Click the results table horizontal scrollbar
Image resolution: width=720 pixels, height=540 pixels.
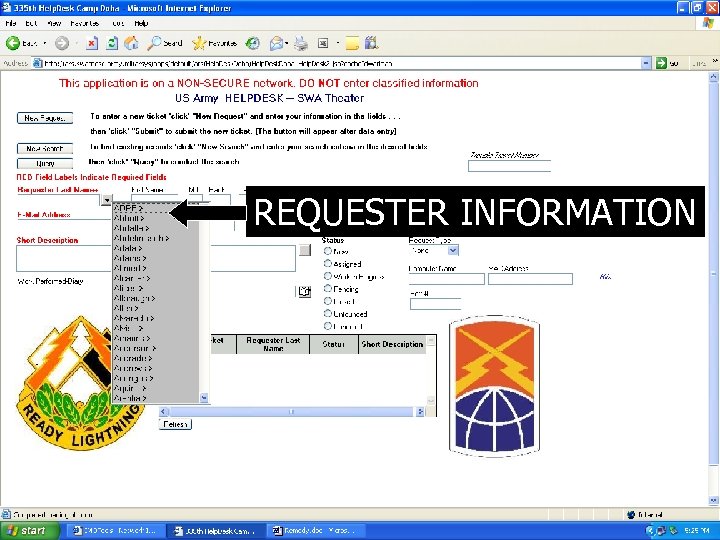click(292, 412)
